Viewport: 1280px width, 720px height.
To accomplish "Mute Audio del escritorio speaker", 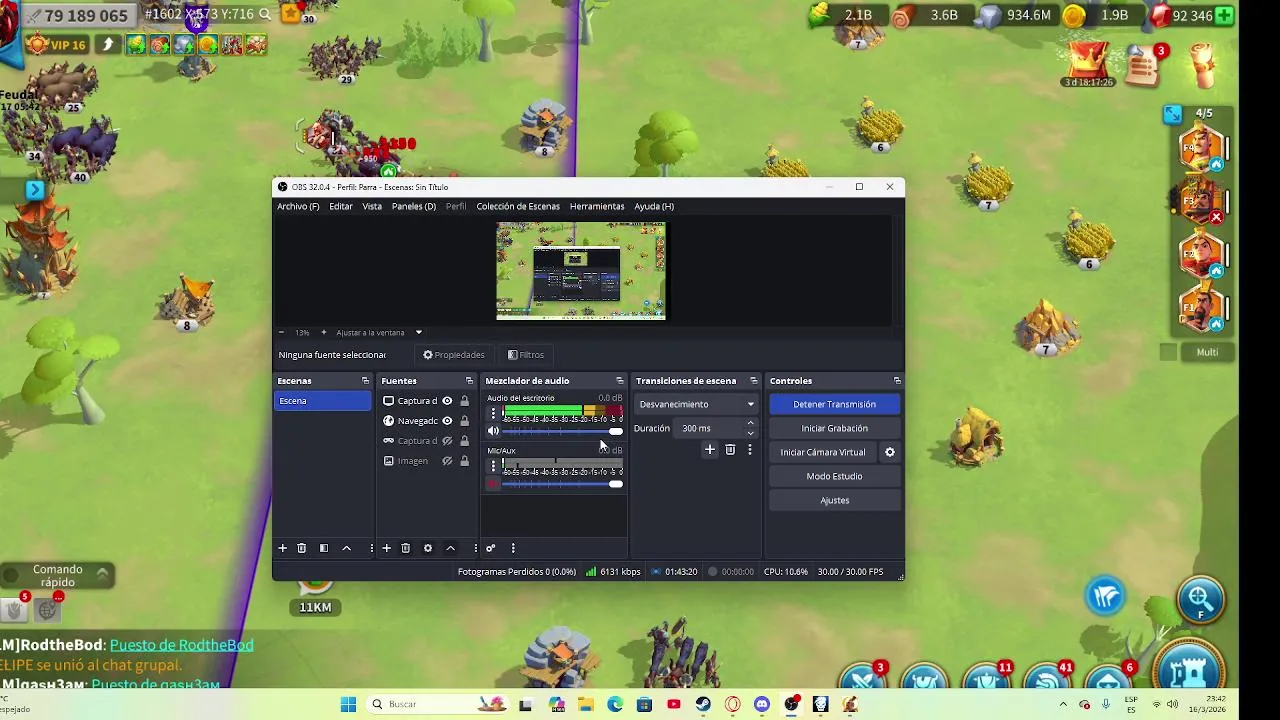I will pos(493,431).
